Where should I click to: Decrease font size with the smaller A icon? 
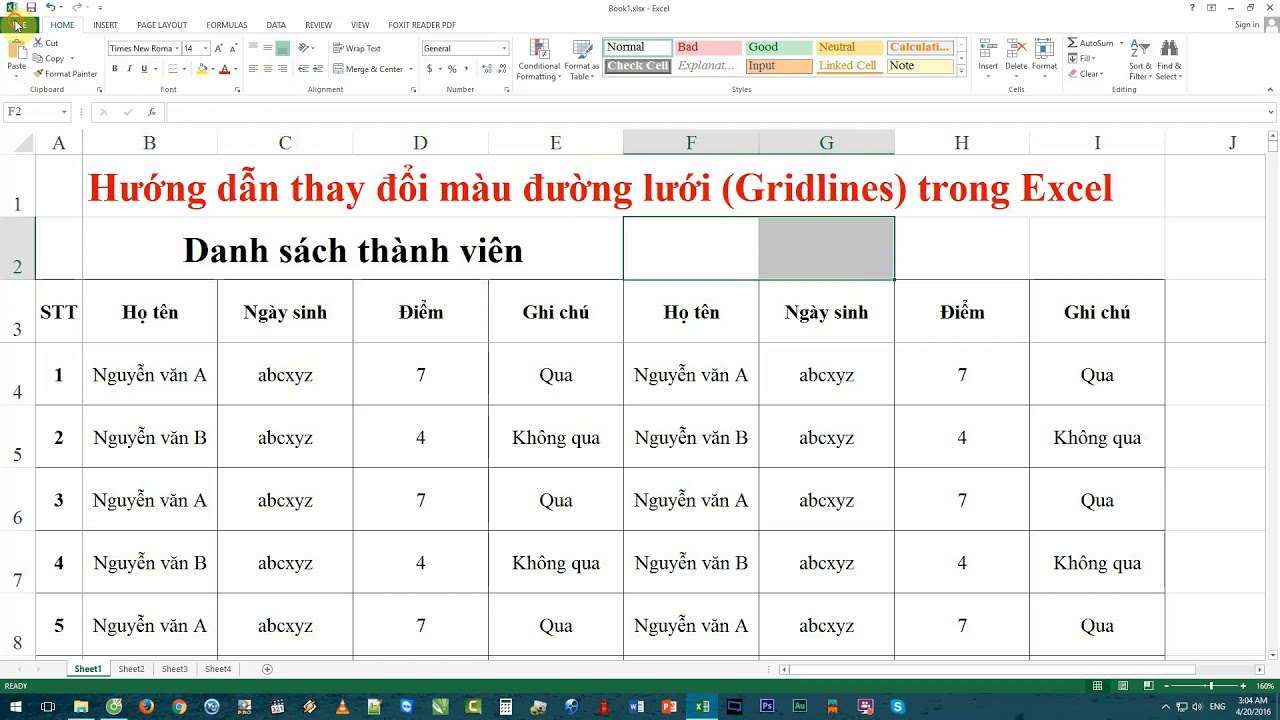(x=233, y=48)
